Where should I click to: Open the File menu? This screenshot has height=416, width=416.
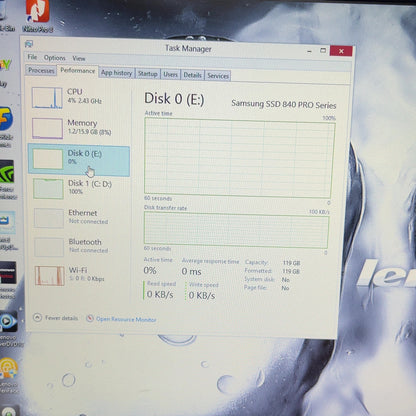(32, 57)
